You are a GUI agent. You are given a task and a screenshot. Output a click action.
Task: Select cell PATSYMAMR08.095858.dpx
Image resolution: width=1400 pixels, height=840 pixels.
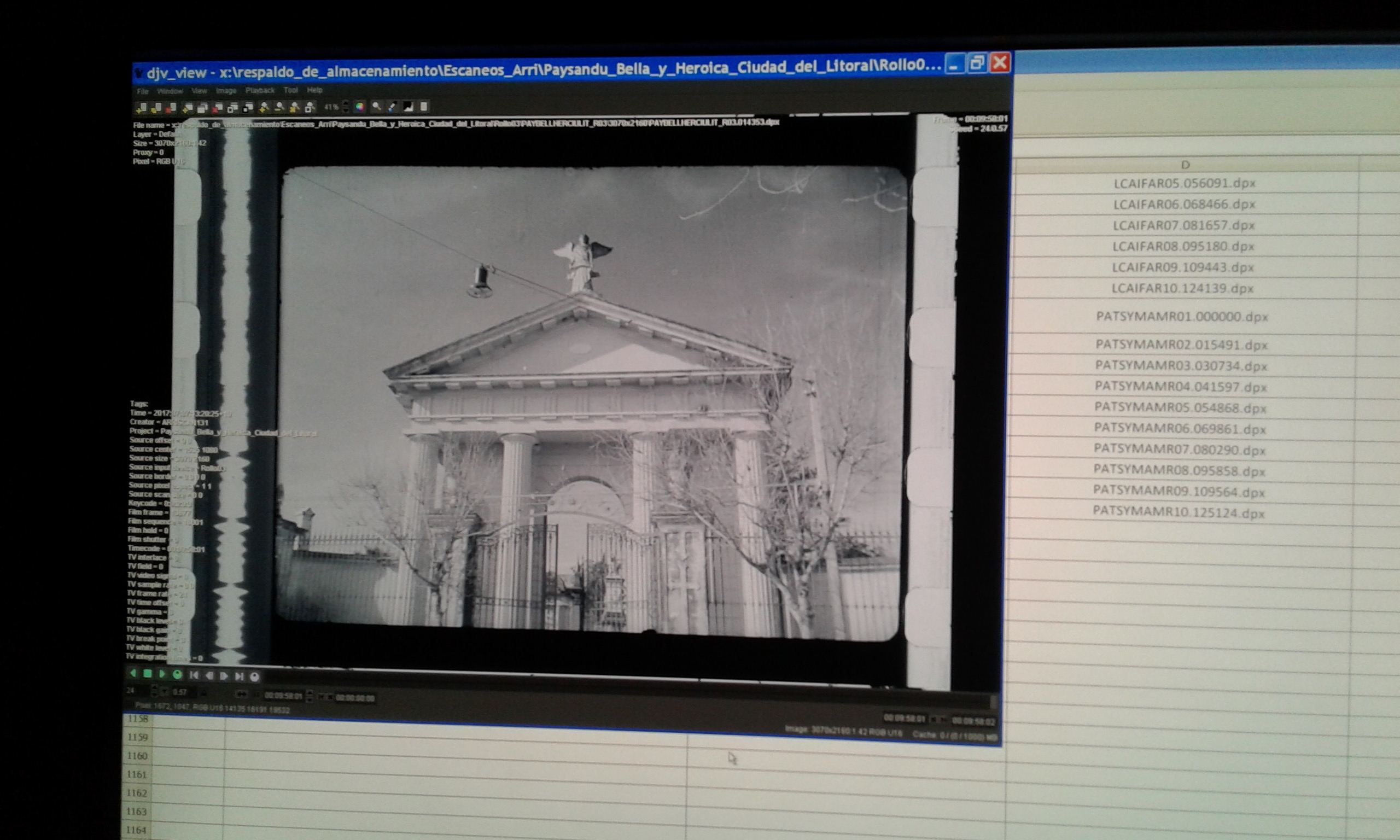pos(1179,470)
